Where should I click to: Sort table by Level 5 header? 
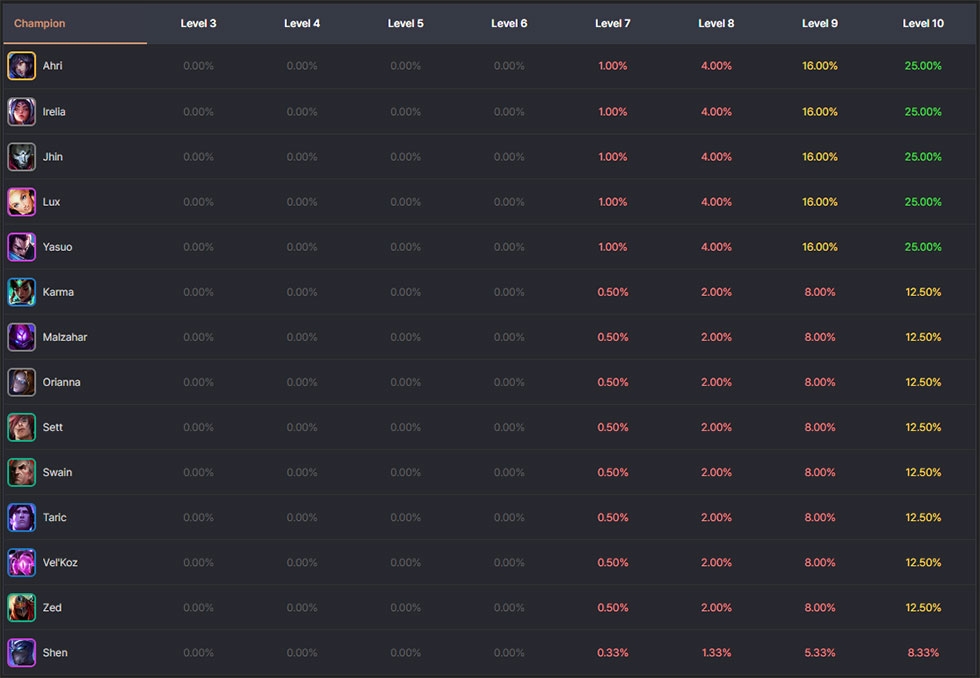pos(406,23)
